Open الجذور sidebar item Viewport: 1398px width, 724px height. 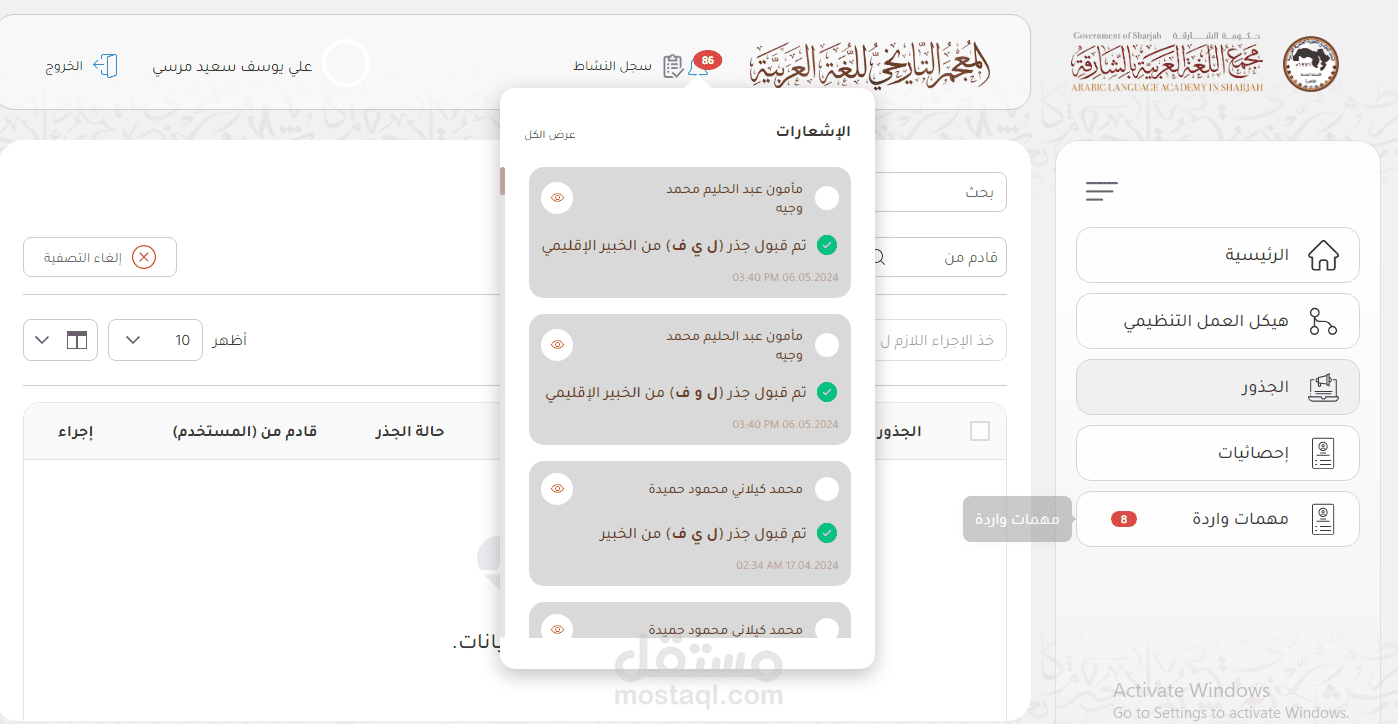1217,387
